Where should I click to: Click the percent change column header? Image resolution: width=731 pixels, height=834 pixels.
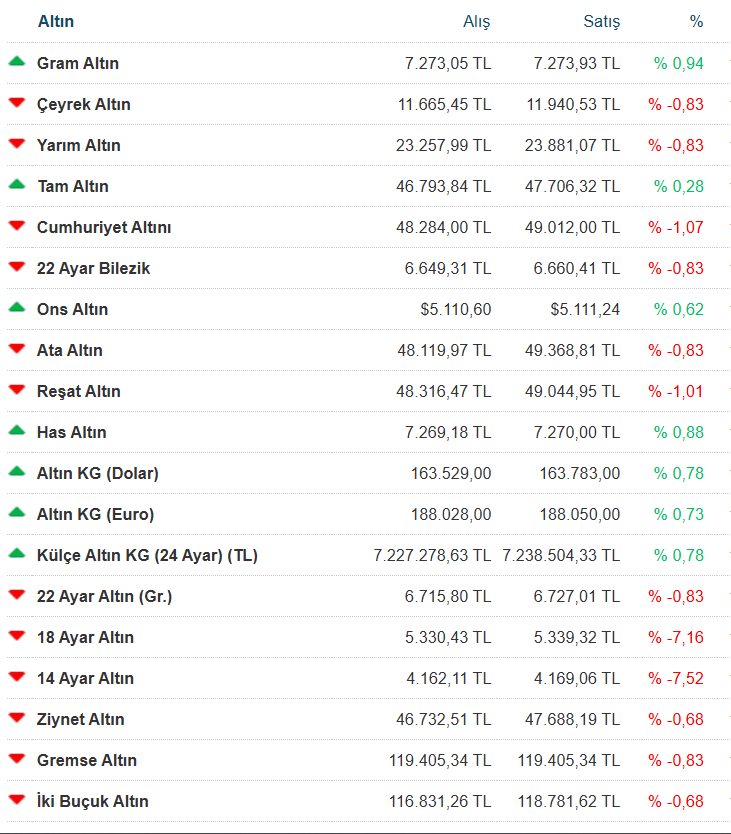tap(696, 21)
